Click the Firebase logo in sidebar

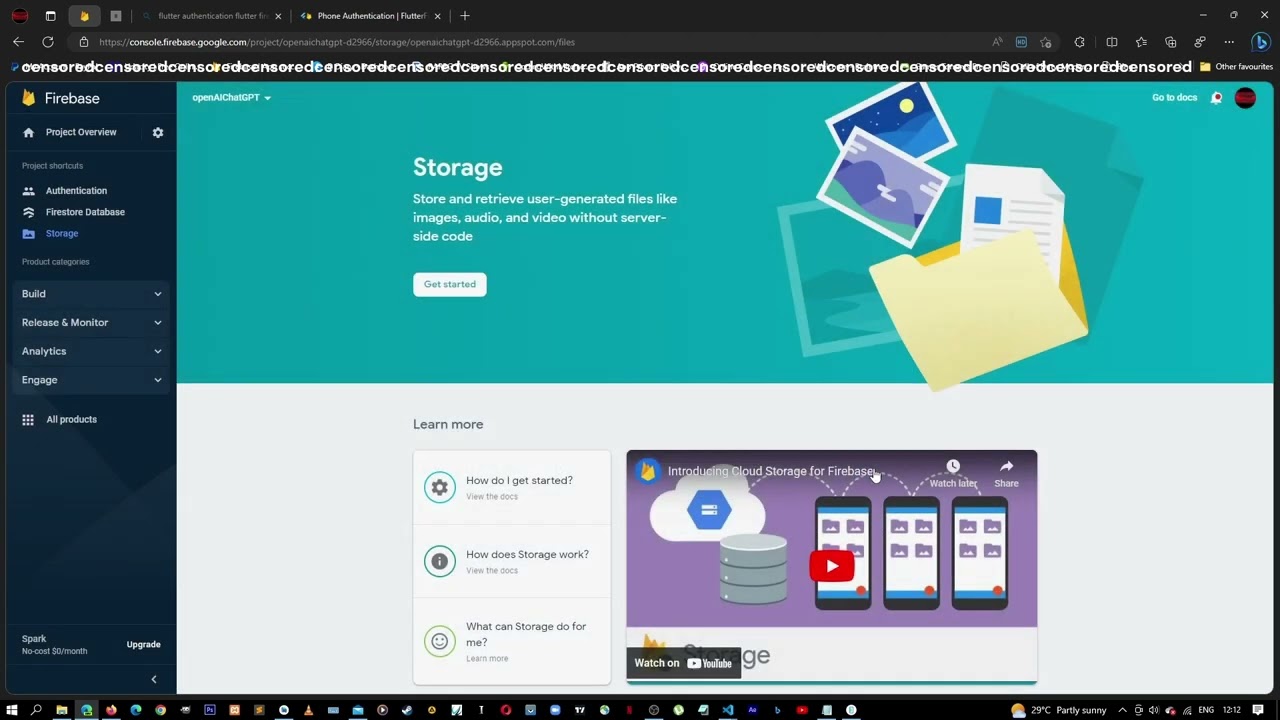29,98
